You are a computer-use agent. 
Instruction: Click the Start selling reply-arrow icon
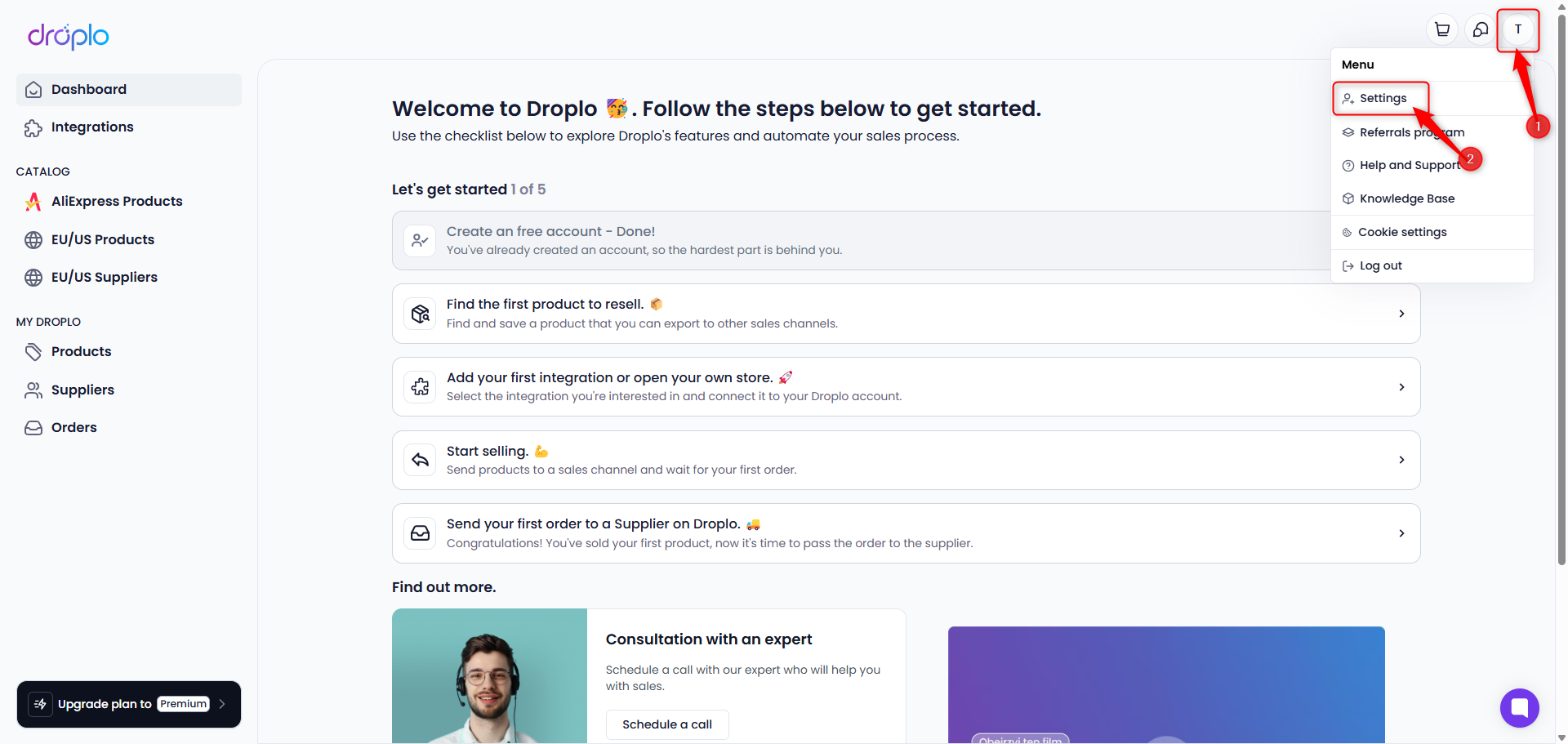coord(420,461)
